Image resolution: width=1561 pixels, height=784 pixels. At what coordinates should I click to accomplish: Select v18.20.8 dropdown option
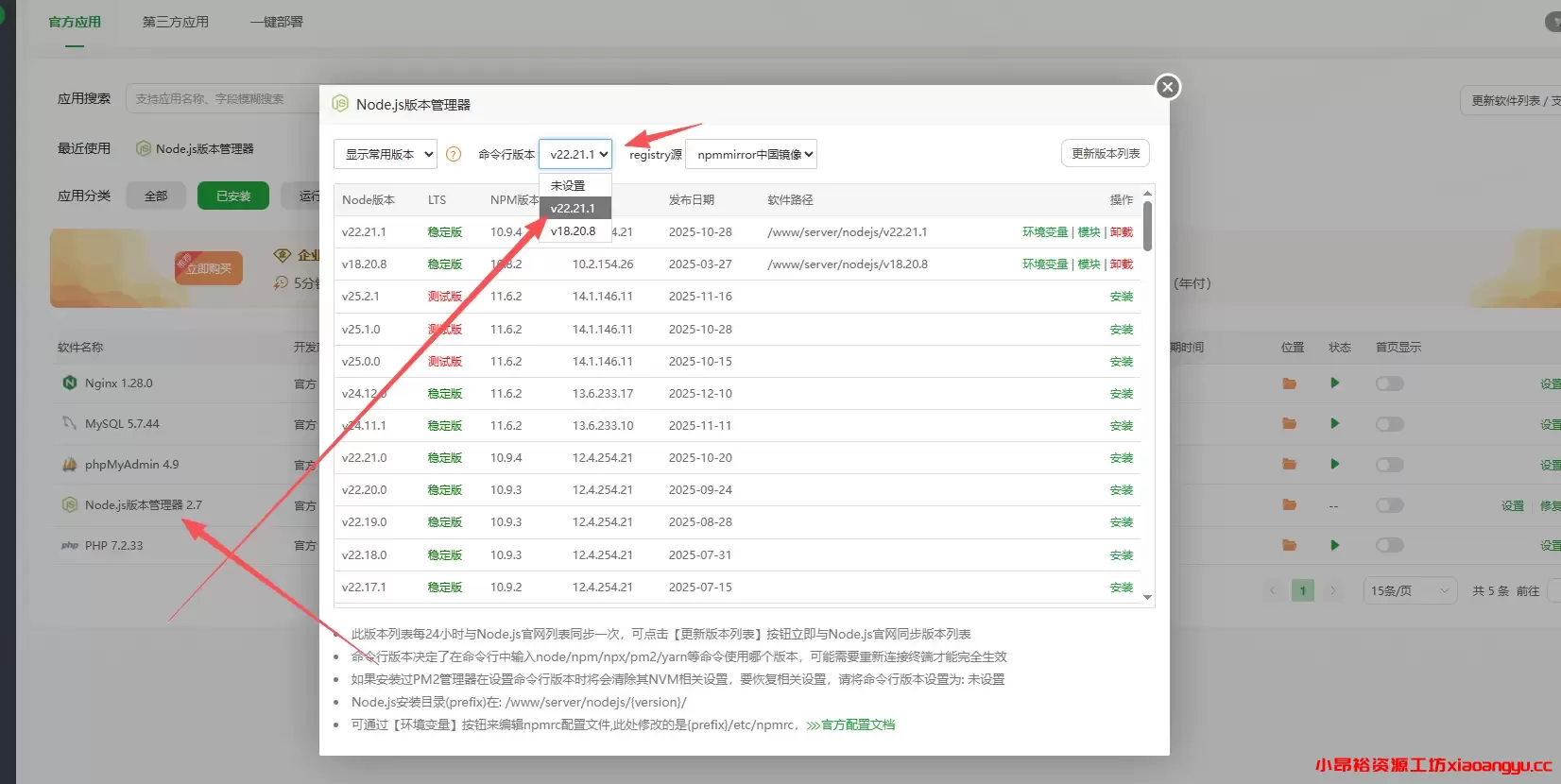[575, 230]
